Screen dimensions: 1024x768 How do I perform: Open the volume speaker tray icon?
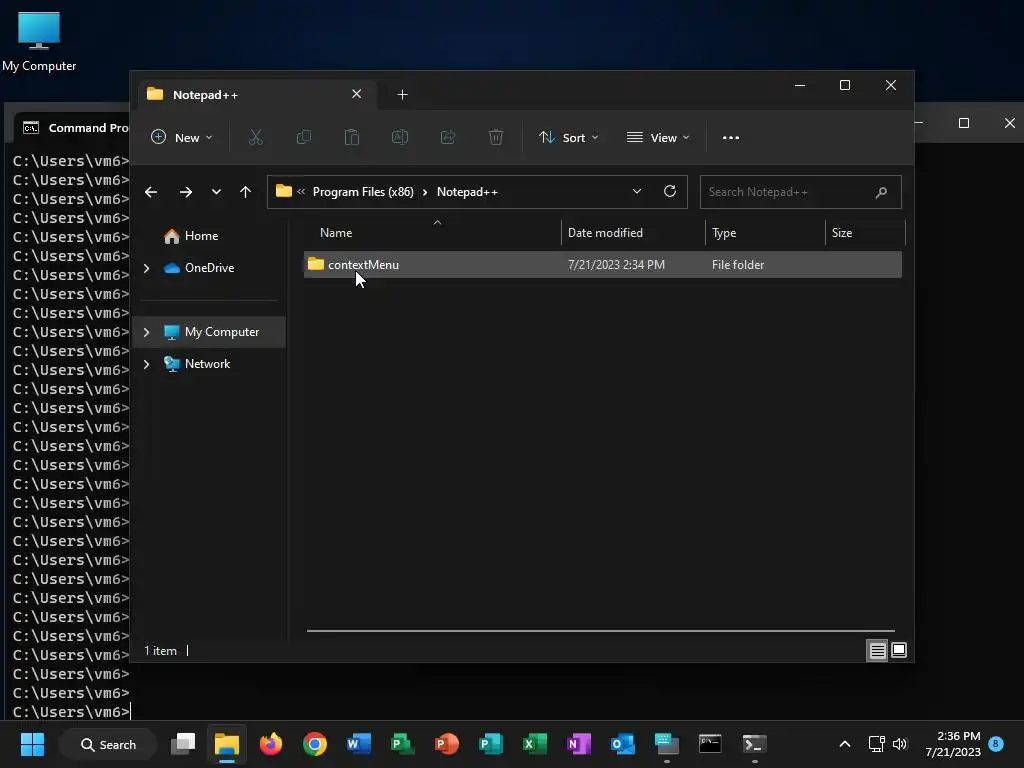coord(900,744)
